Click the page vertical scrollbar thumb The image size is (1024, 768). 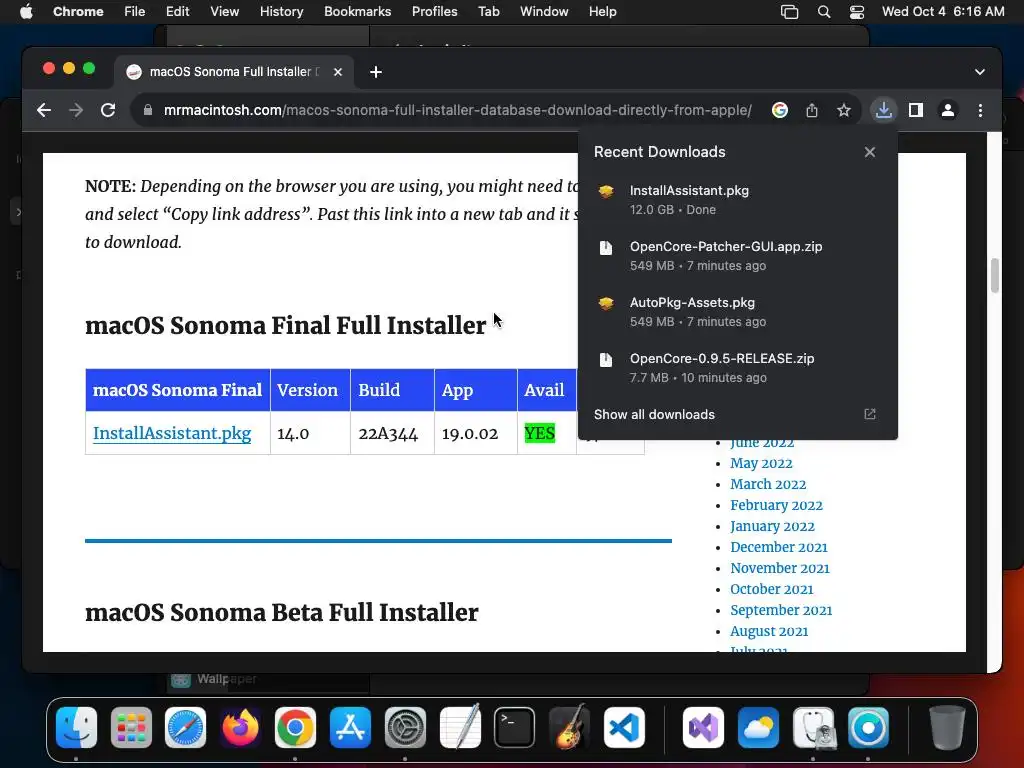pyautogui.click(x=995, y=276)
